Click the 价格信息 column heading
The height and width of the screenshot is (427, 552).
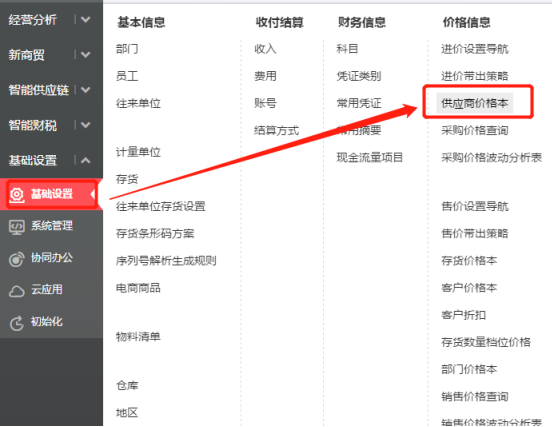click(466, 22)
